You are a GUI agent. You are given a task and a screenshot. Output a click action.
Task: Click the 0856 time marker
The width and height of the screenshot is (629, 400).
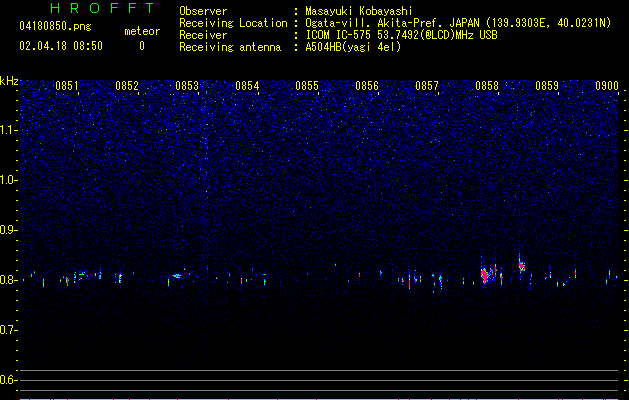click(x=367, y=86)
